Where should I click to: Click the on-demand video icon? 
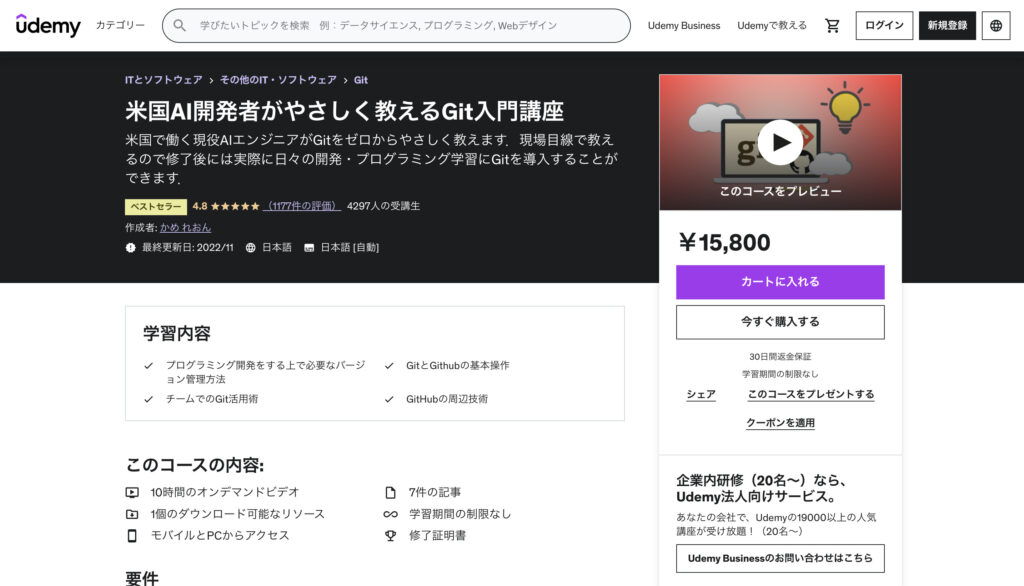click(132, 492)
